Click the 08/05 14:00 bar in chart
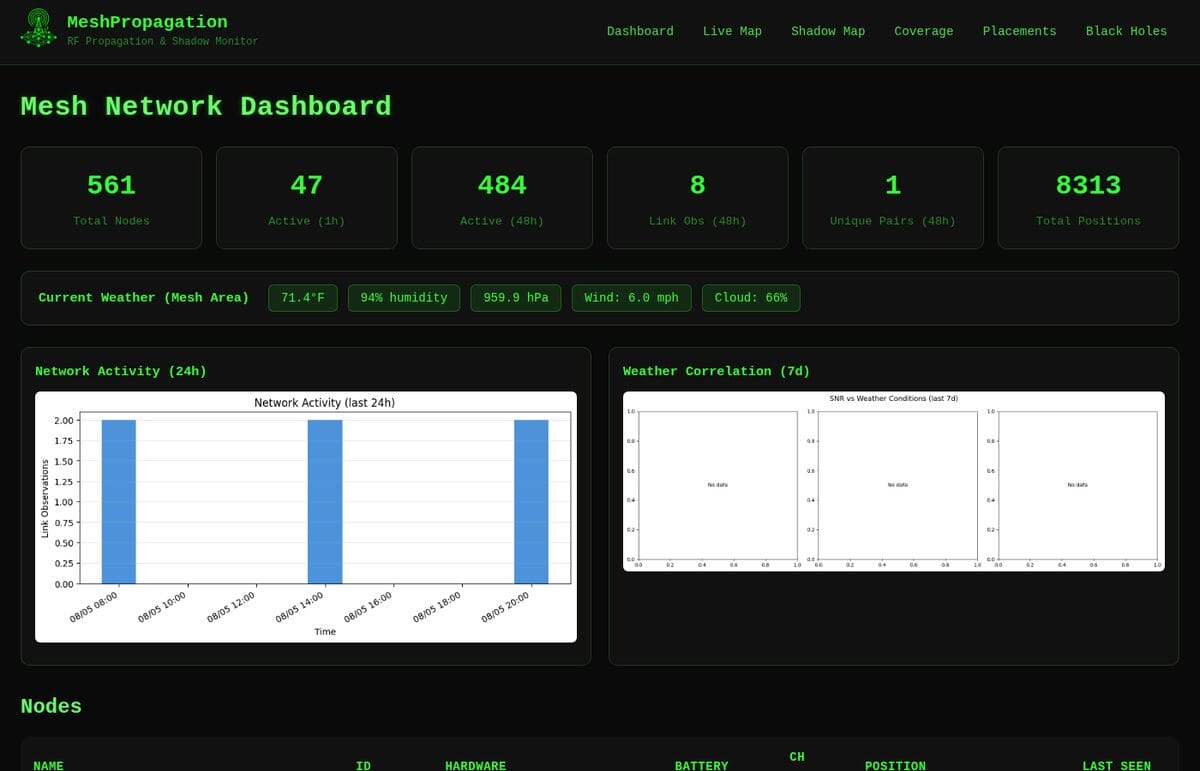The height and width of the screenshot is (771, 1200). click(325, 501)
